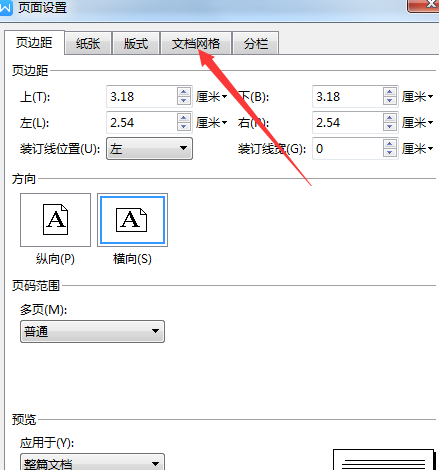Increase gutter width 装订线宽 with up arrow
This screenshot has height=470, width=439.
[390, 144]
